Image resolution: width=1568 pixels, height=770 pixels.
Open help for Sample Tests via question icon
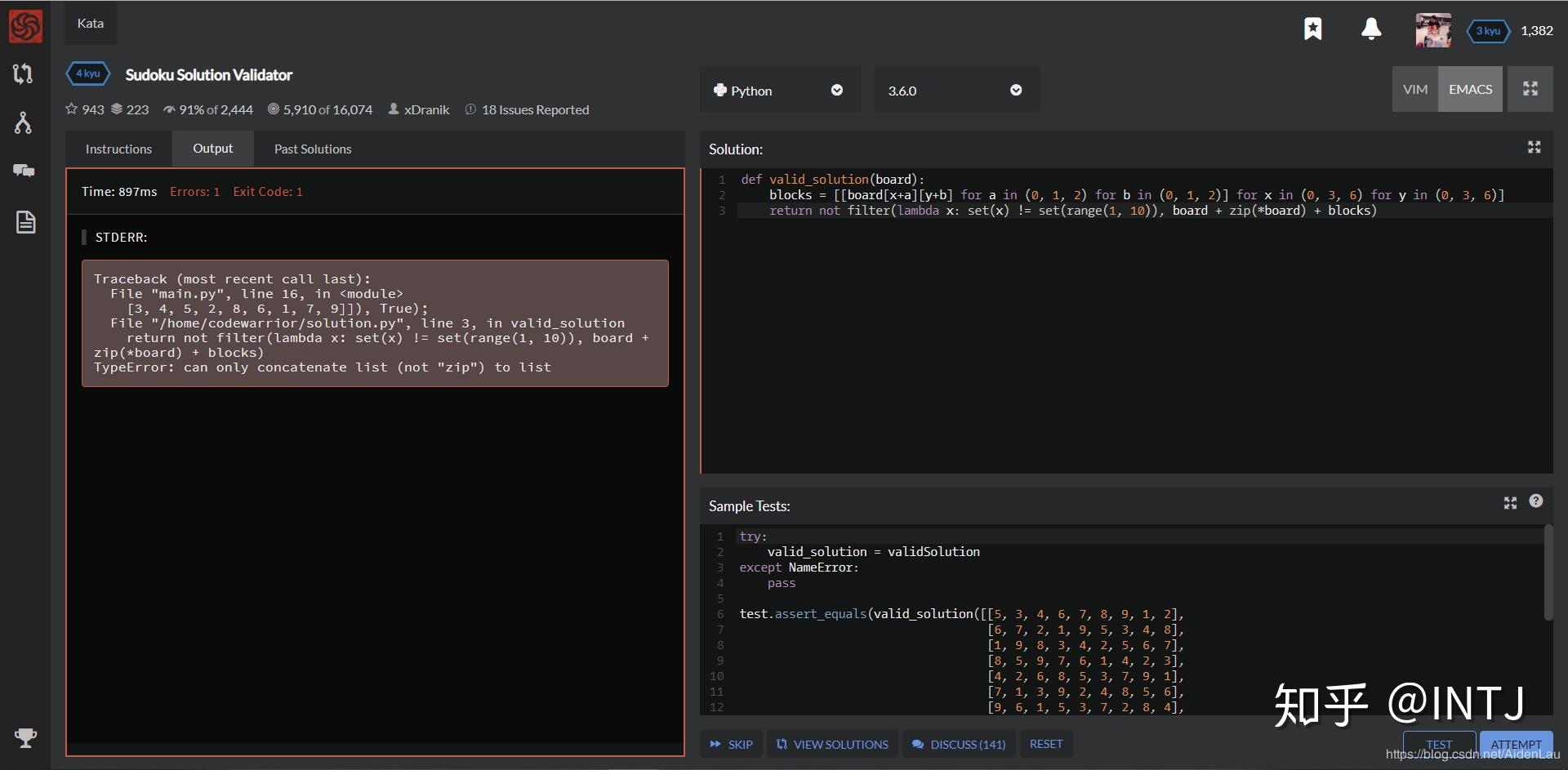tap(1535, 501)
